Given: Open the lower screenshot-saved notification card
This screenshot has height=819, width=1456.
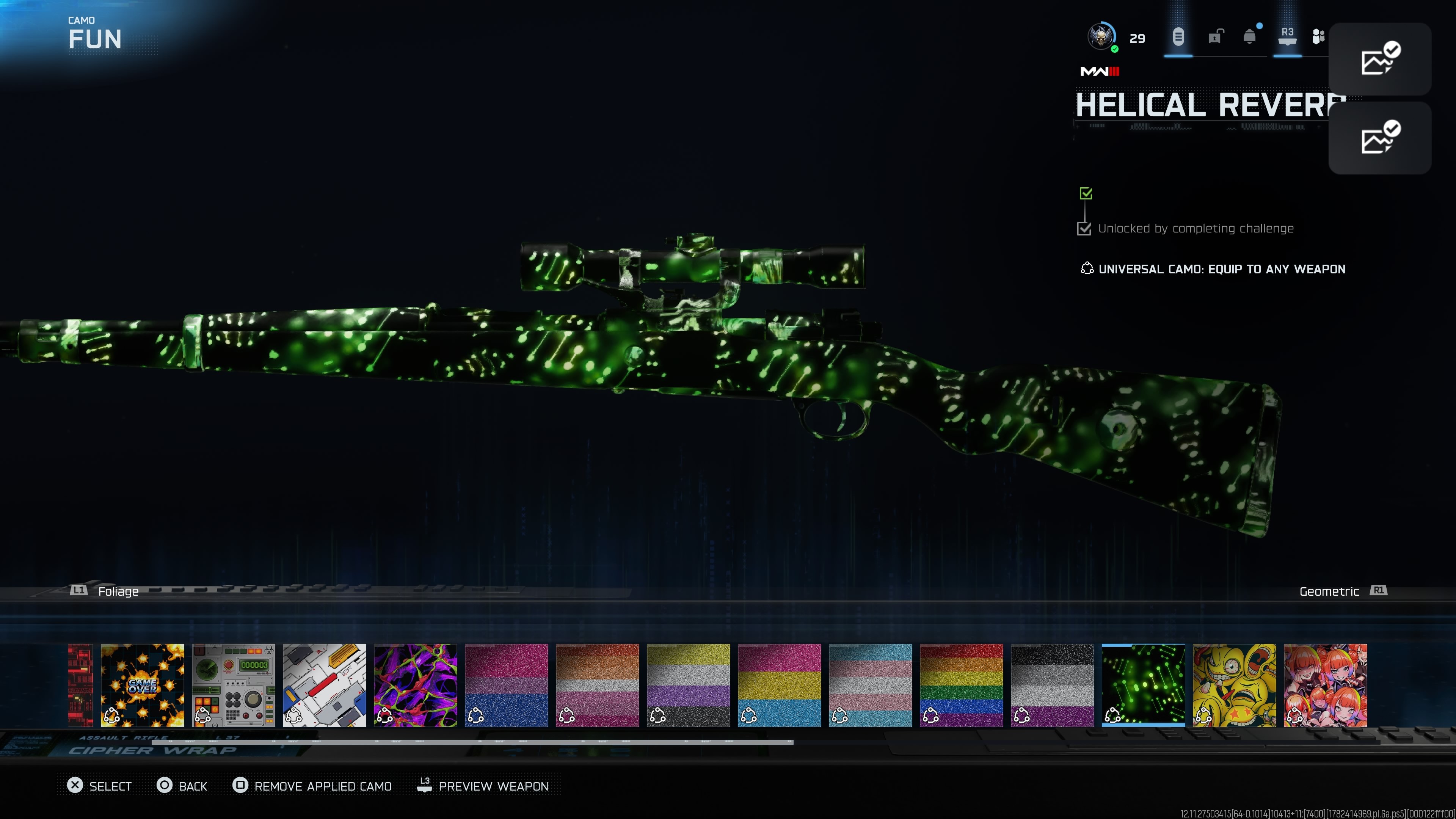Looking at the screenshot, I should point(1380,138).
